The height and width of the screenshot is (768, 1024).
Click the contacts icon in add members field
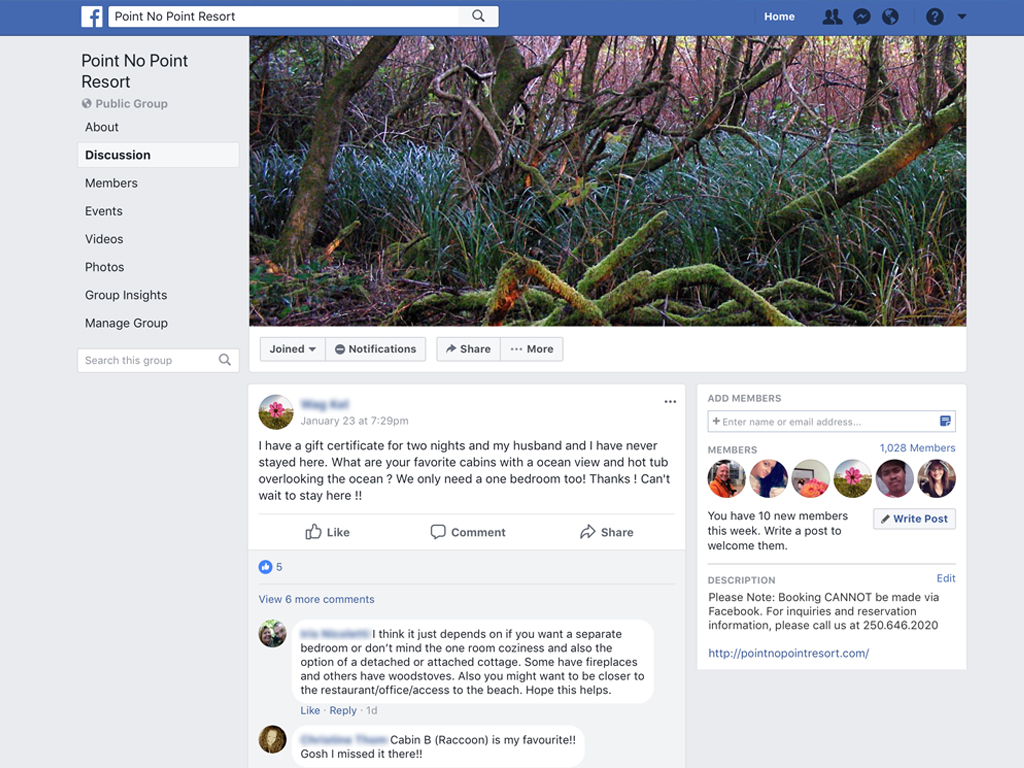tap(945, 421)
